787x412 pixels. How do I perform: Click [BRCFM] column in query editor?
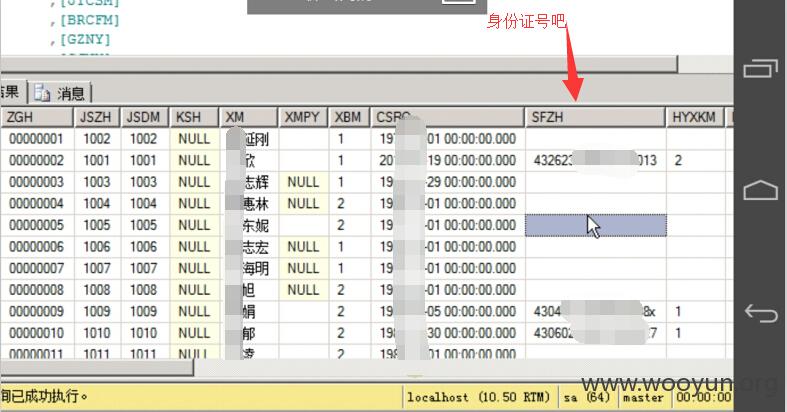(90, 21)
